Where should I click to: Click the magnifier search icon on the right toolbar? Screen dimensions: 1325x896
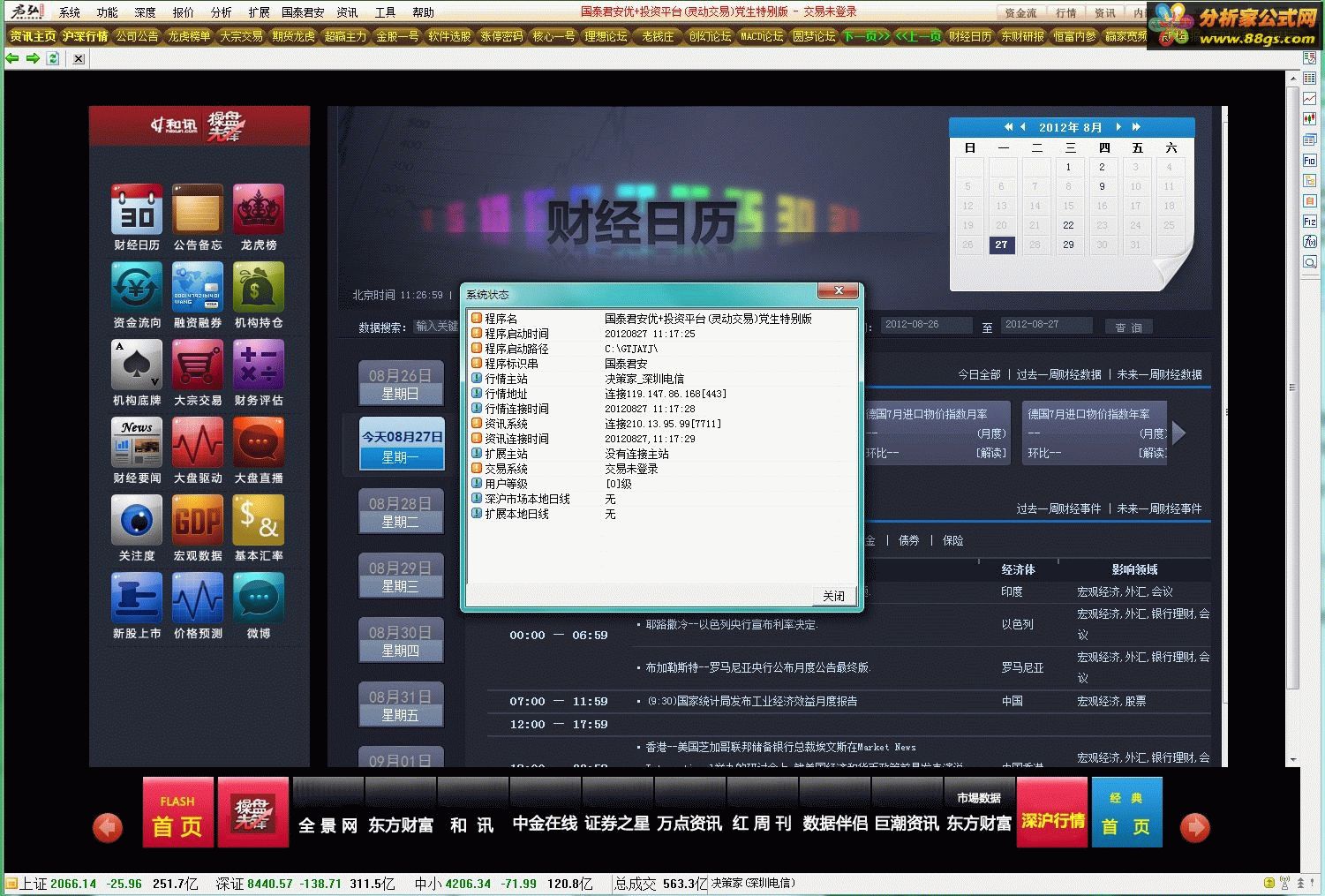1310,262
